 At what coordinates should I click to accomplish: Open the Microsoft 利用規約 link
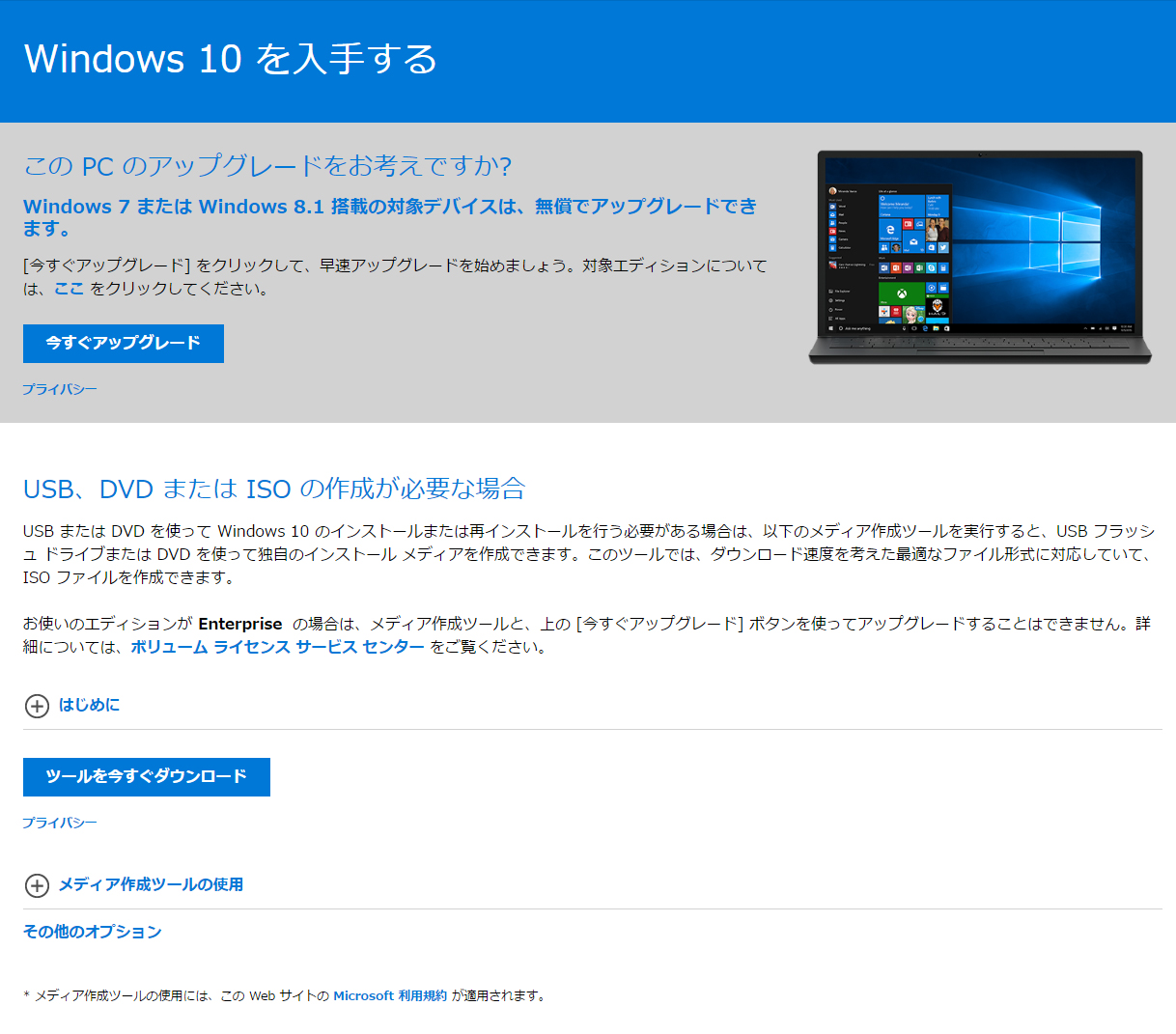[390, 995]
